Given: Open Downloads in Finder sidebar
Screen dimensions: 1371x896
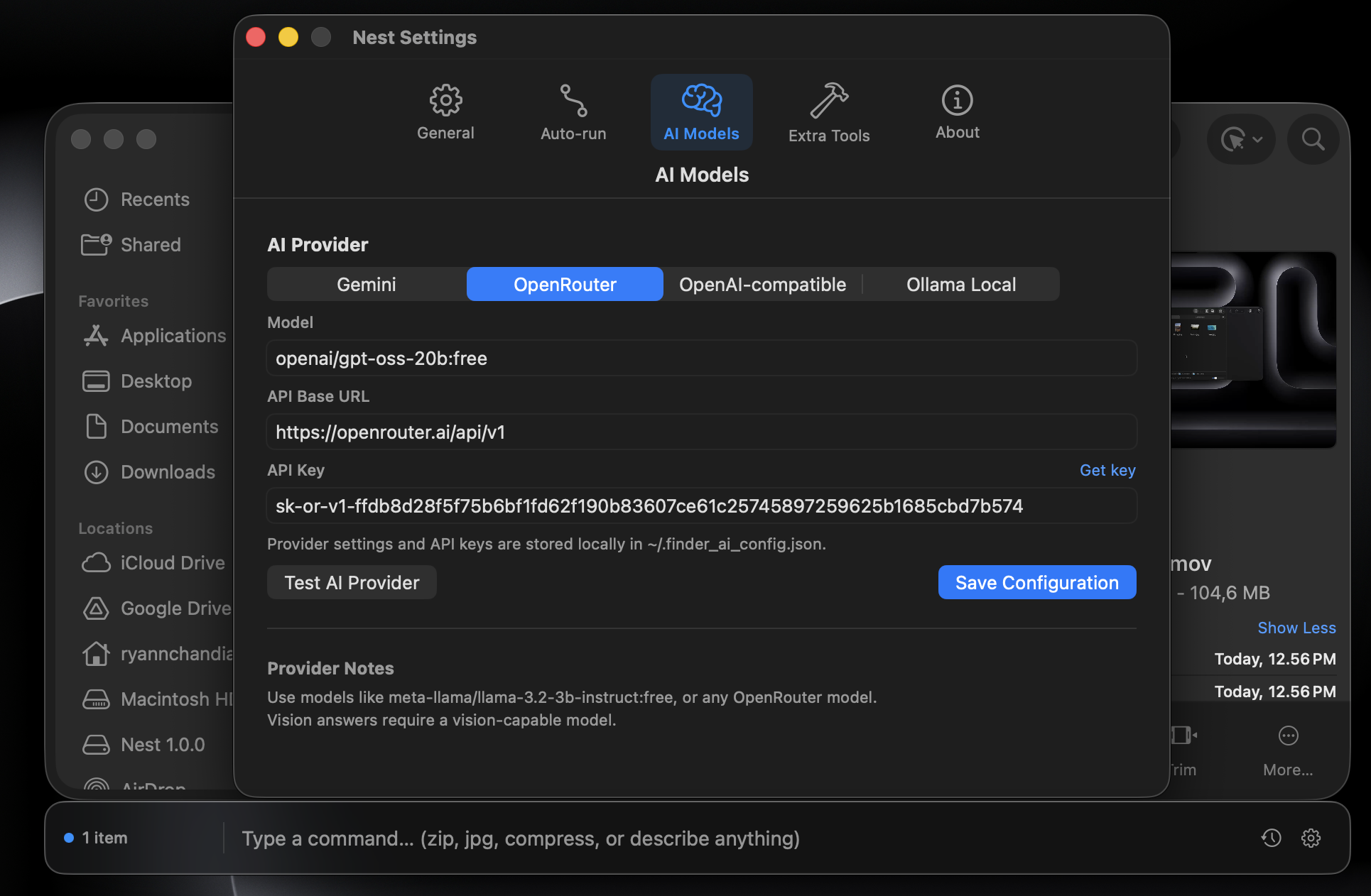Looking at the screenshot, I should click(149, 471).
